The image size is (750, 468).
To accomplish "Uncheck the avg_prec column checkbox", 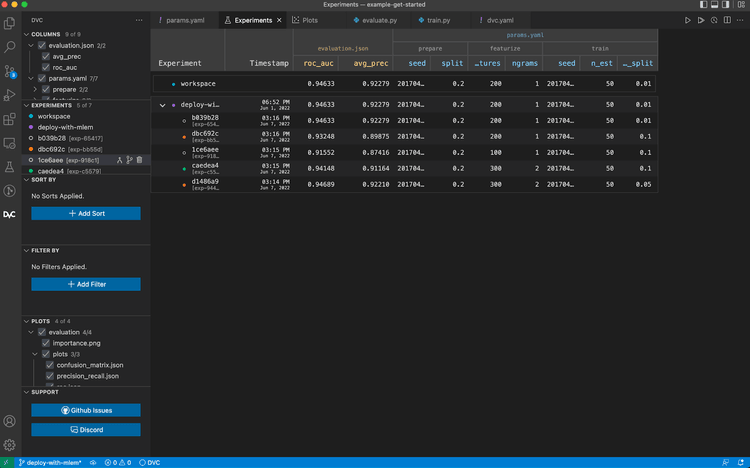I will click(x=46, y=56).
